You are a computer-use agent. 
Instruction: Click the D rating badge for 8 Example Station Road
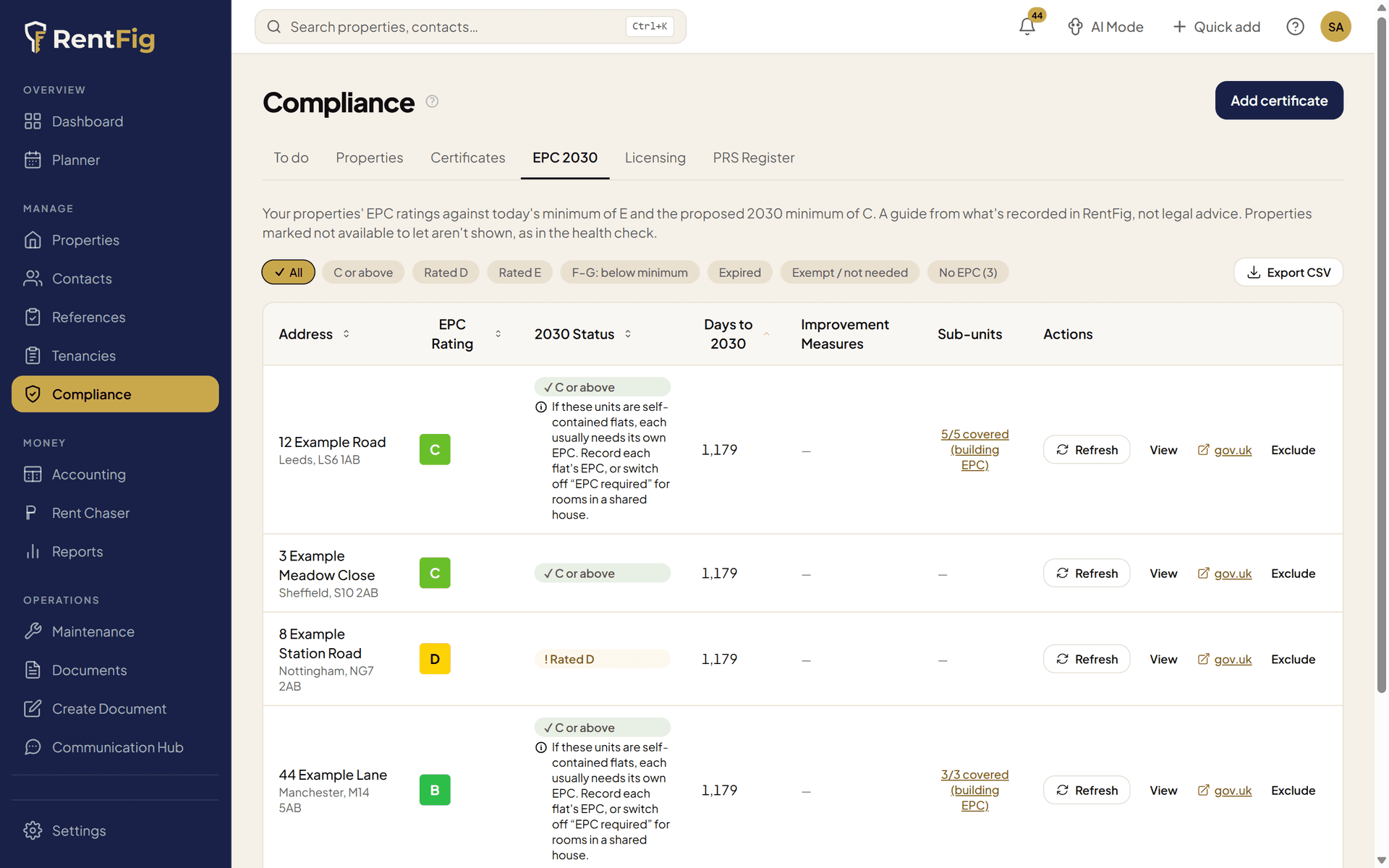435,659
